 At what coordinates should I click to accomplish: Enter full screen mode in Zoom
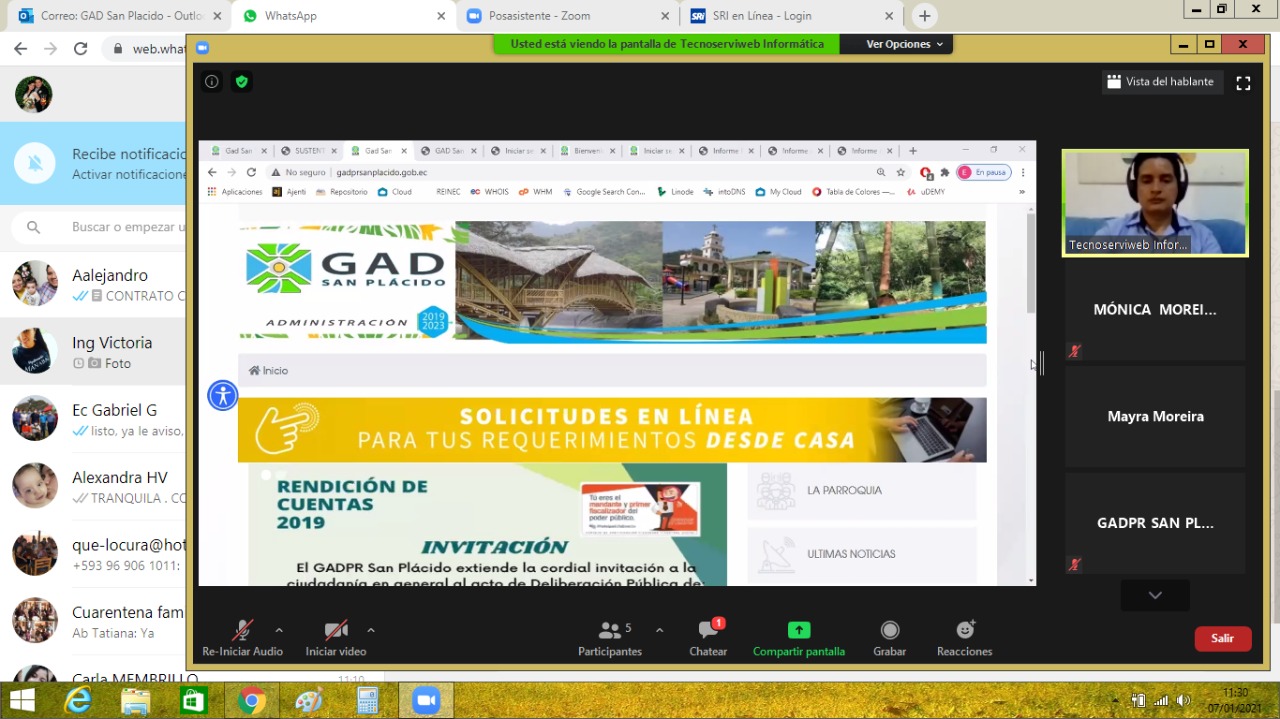[1243, 83]
